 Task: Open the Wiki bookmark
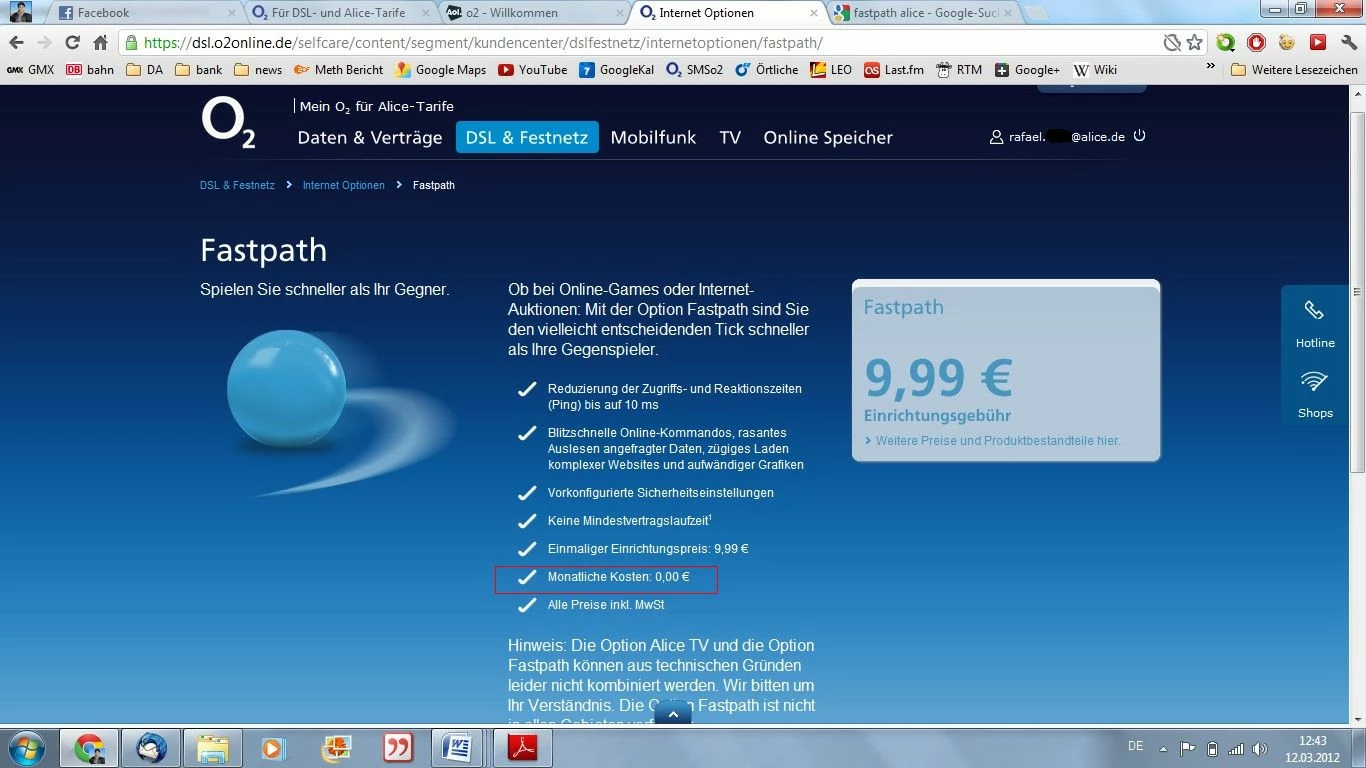(x=1095, y=70)
